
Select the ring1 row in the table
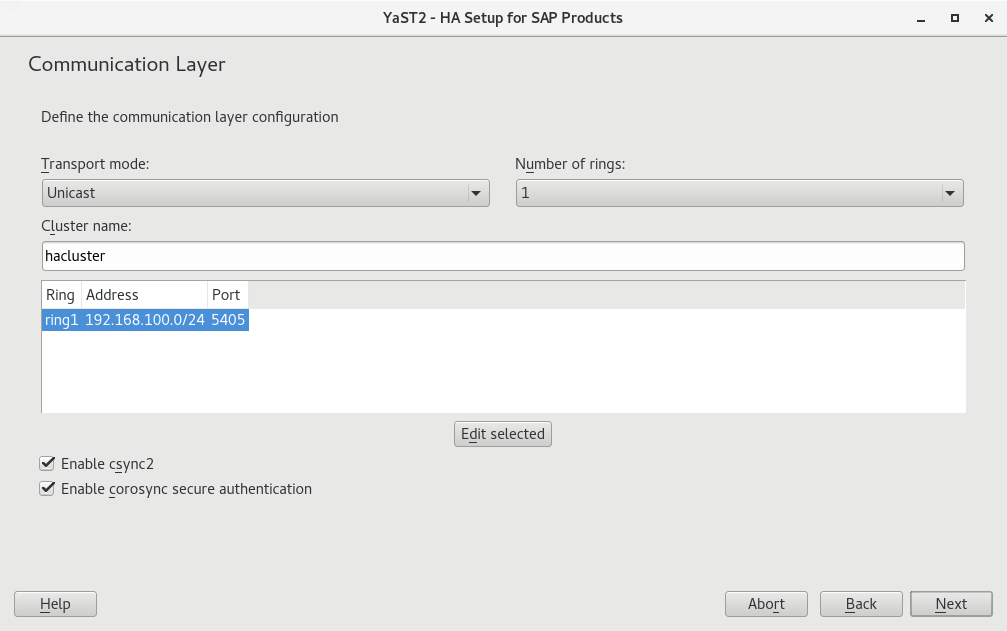coord(61,320)
